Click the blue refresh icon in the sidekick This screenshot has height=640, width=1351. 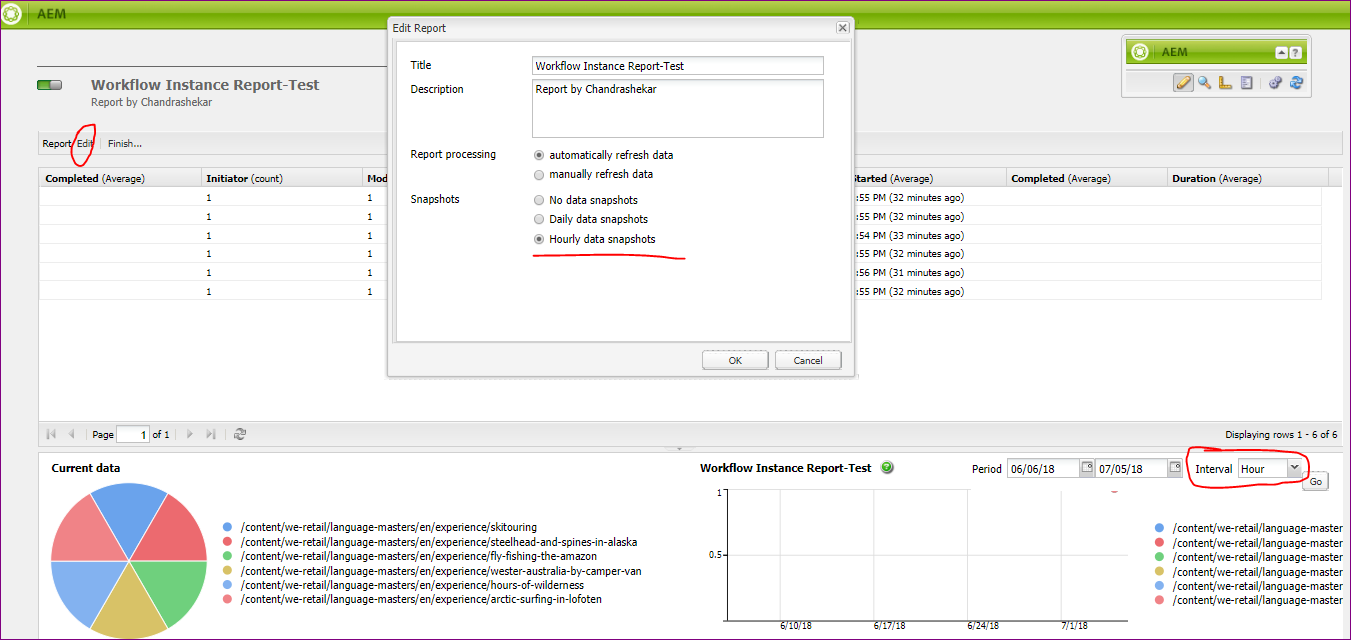click(1297, 82)
